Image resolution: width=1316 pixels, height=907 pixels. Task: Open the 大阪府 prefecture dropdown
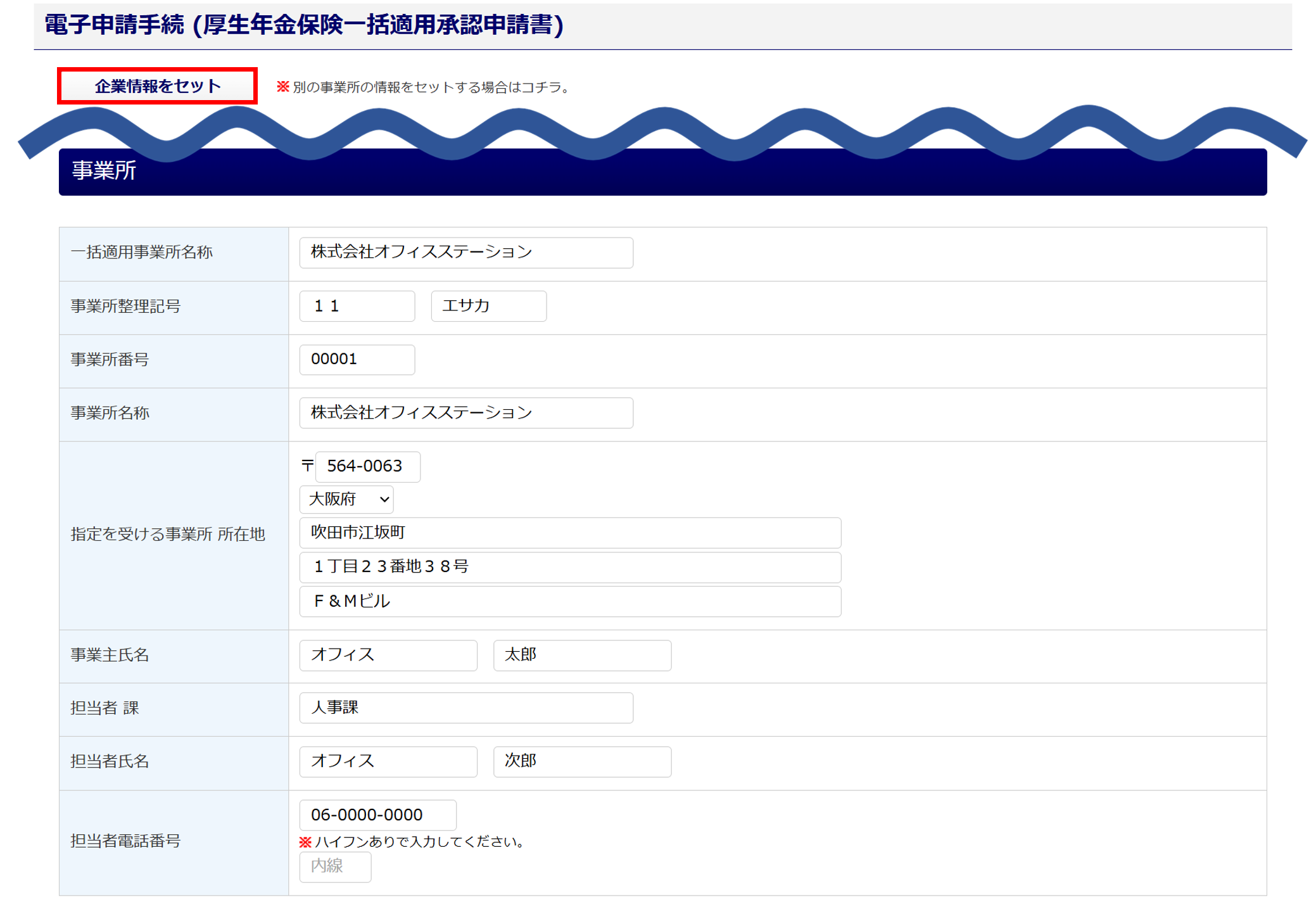(346, 499)
